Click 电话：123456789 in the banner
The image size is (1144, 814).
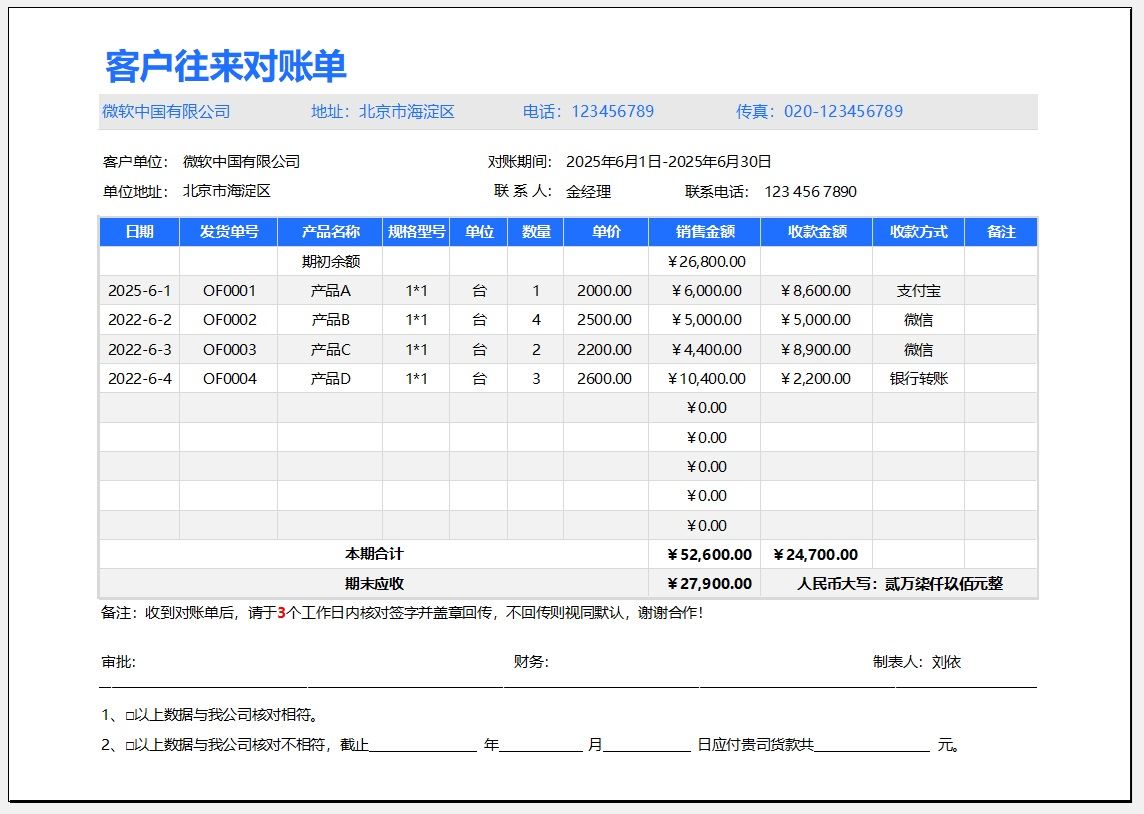coord(588,112)
